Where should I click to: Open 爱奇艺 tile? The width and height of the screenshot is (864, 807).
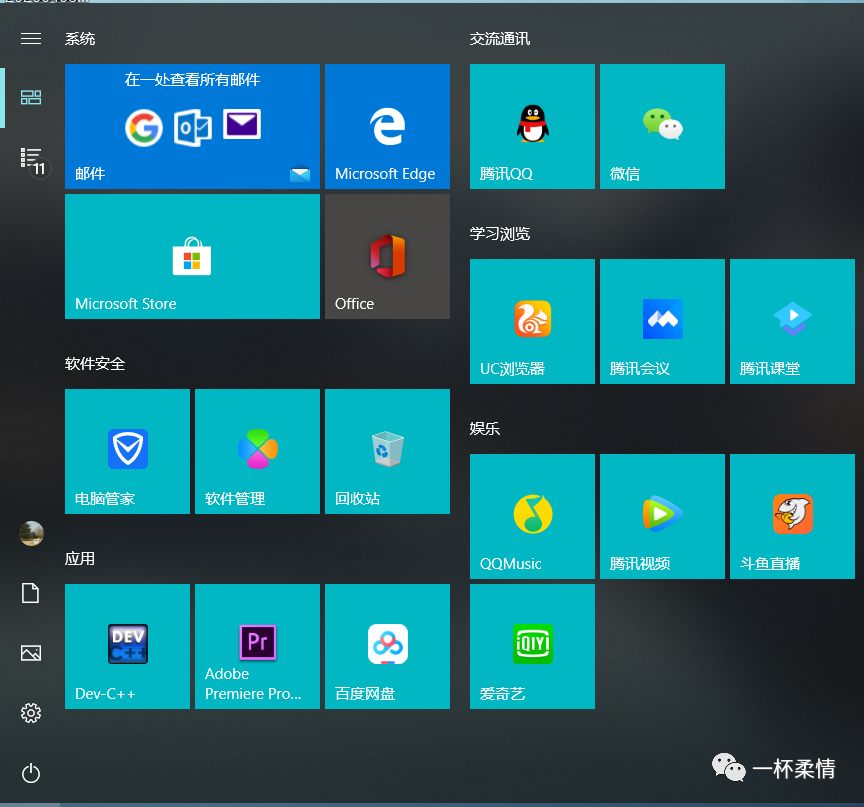tap(532, 646)
